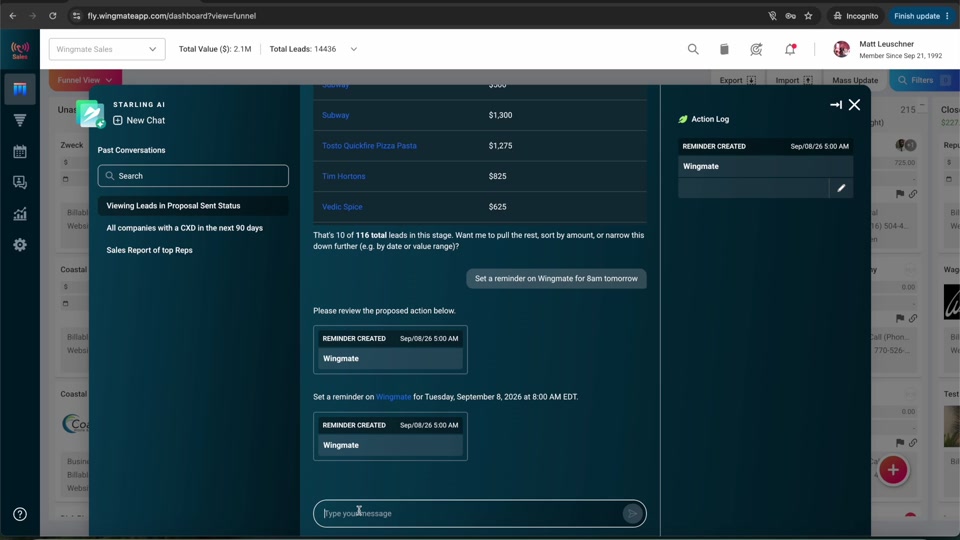Viewport: 960px width, 540px height.
Task: Open the Filters button
Action: tap(923, 80)
